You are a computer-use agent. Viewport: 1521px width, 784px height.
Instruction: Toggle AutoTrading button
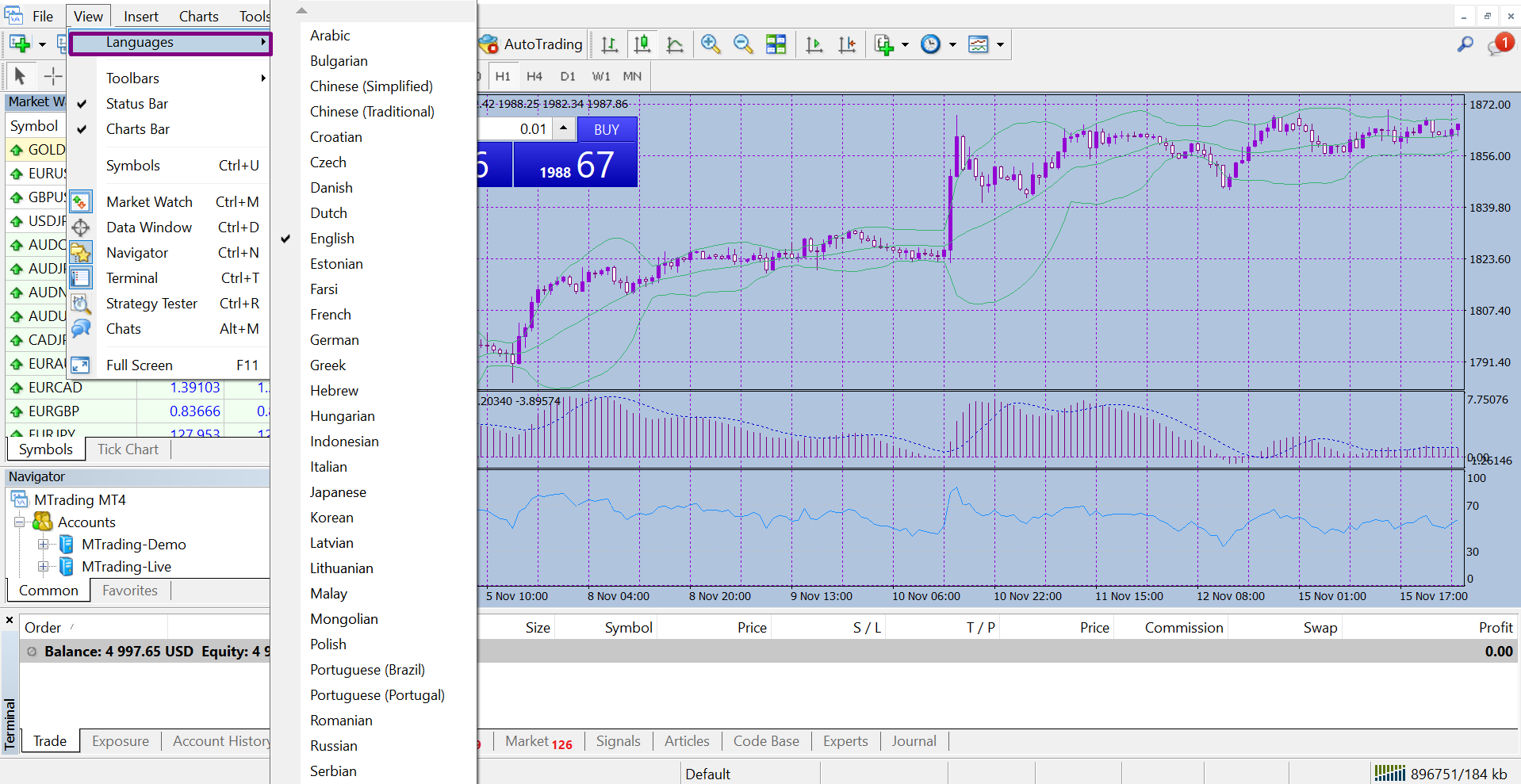(531, 44)
